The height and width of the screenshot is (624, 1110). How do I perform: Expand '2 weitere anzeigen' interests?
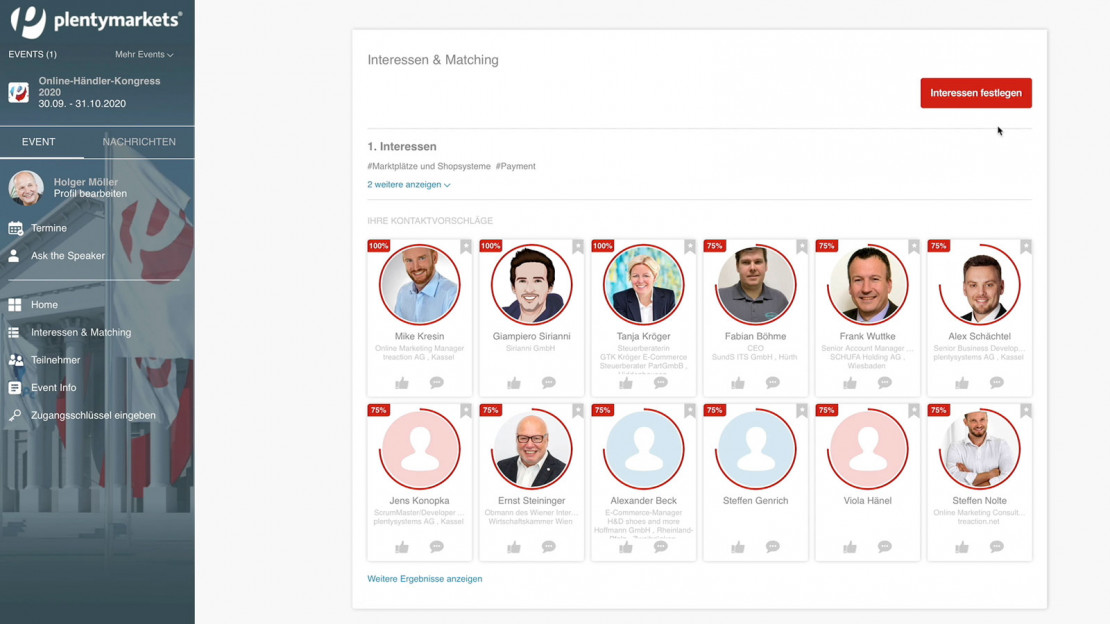408,184
